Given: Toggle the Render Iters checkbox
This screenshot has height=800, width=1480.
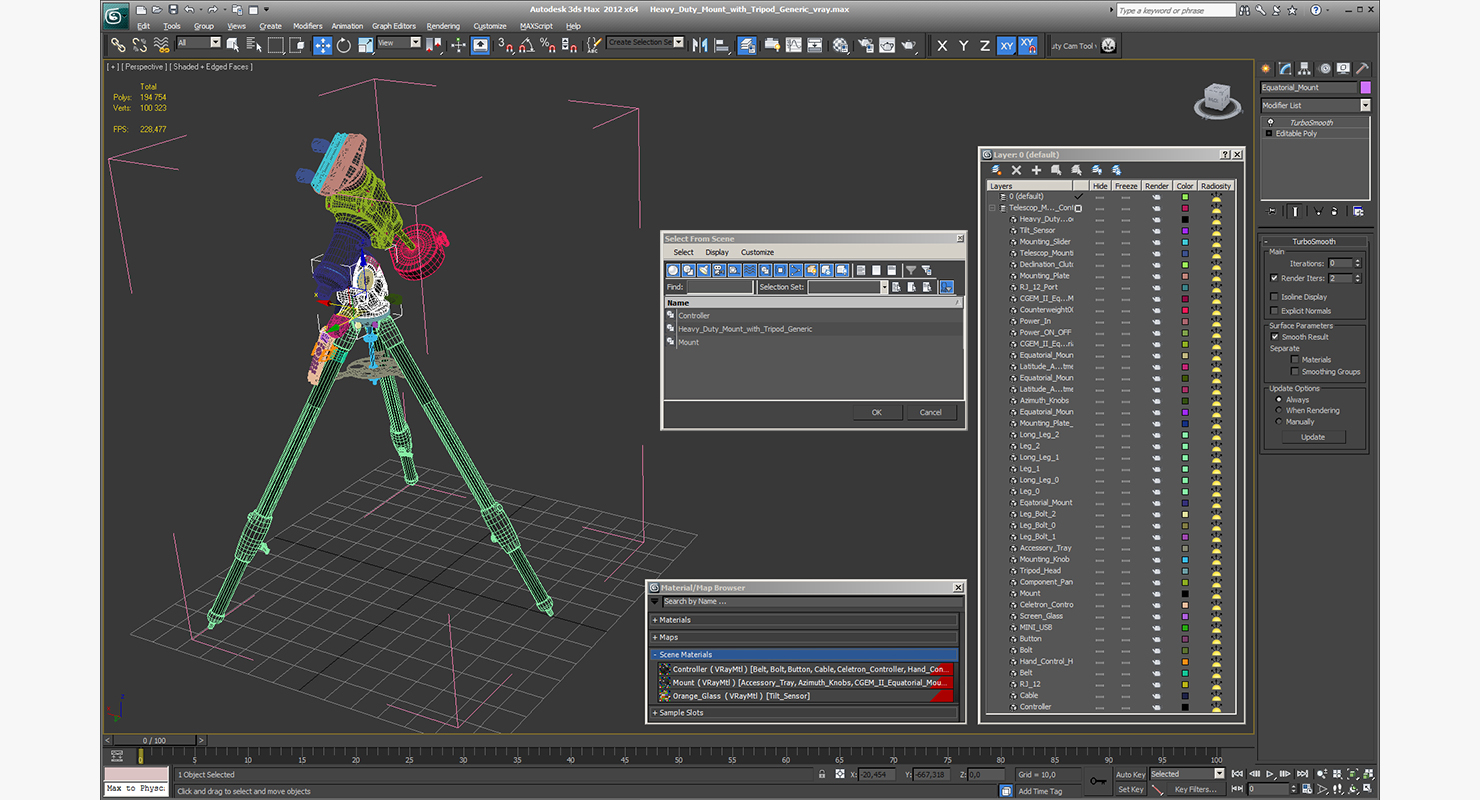Looking at the screenshot, I should point(1274,278).
